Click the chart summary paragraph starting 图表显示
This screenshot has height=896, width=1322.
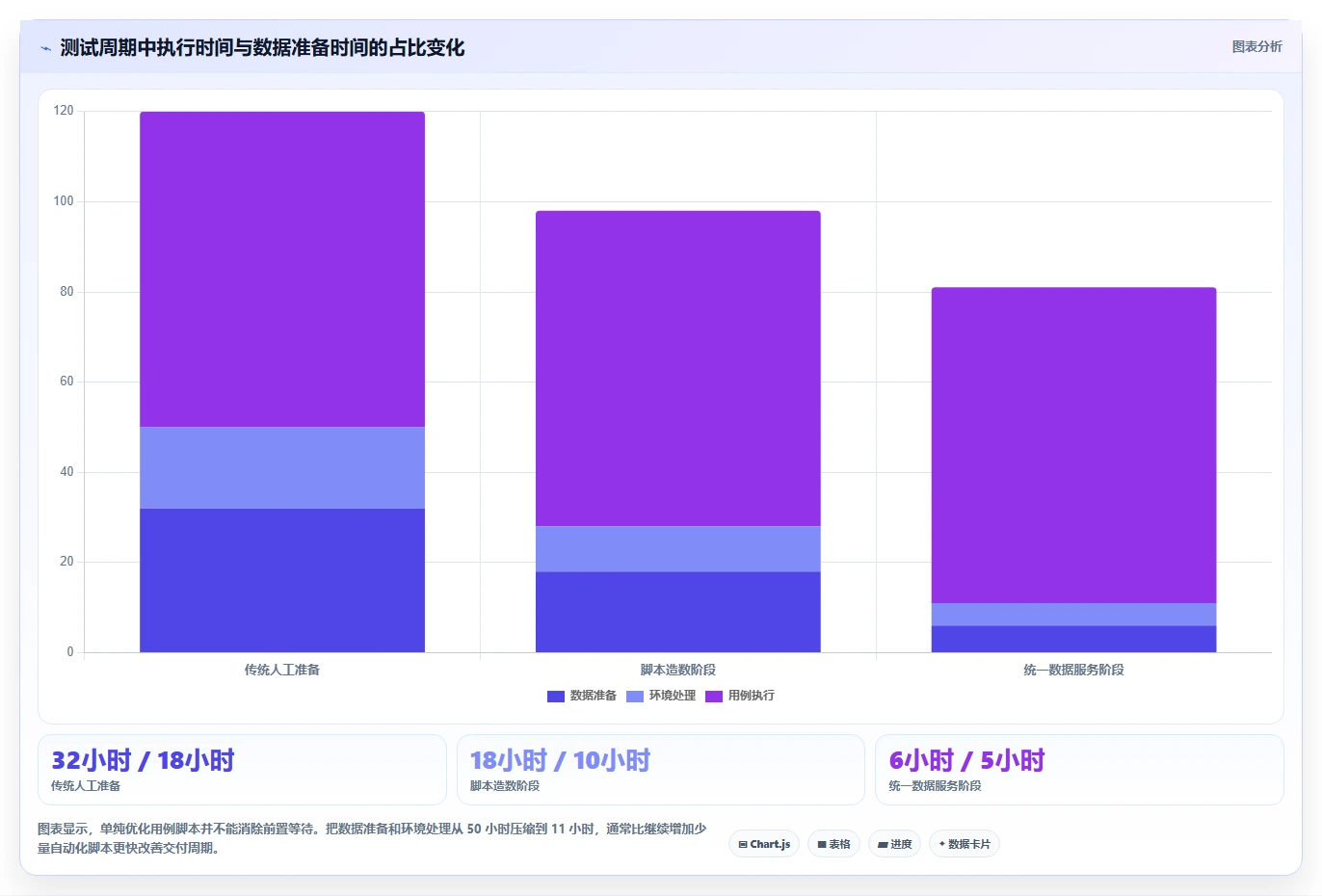coord(372,838)
